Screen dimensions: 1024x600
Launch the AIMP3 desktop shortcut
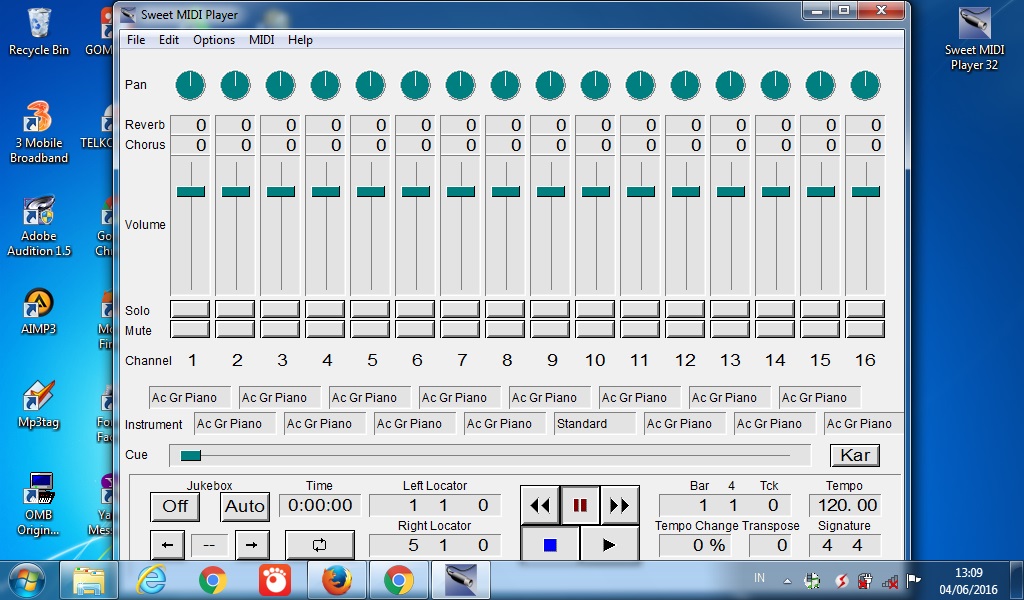39,312
